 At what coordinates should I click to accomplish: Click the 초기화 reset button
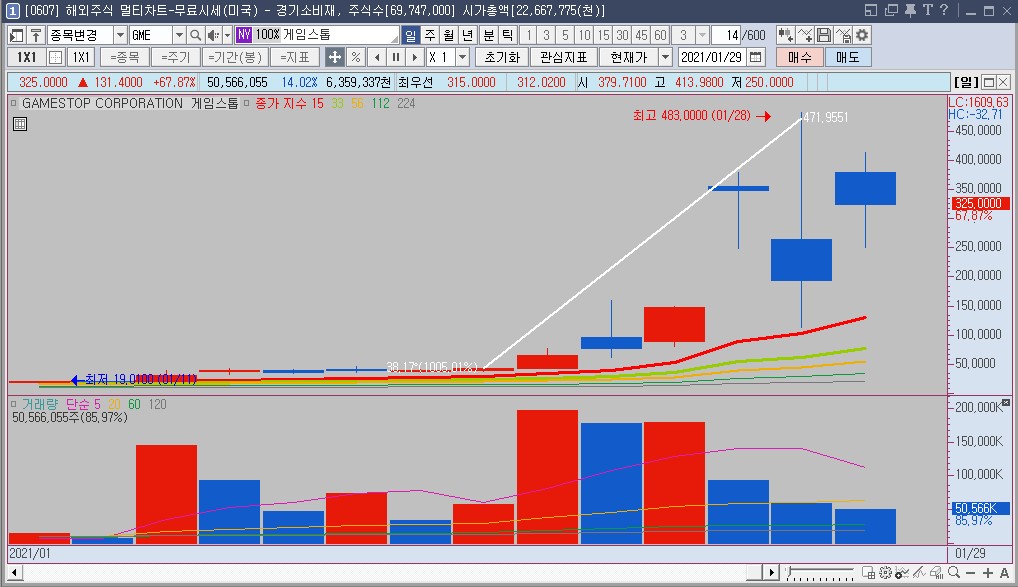point(502,57)
